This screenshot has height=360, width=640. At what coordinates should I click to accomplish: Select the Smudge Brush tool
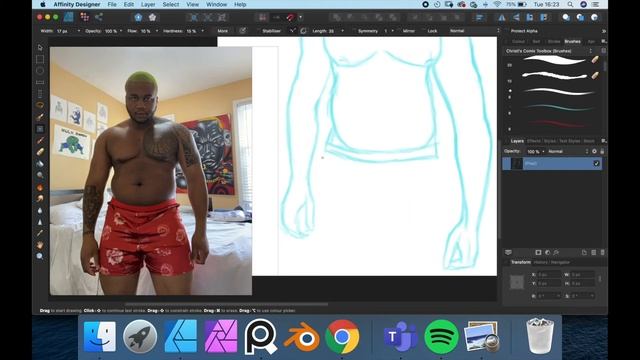coord(40,198)
